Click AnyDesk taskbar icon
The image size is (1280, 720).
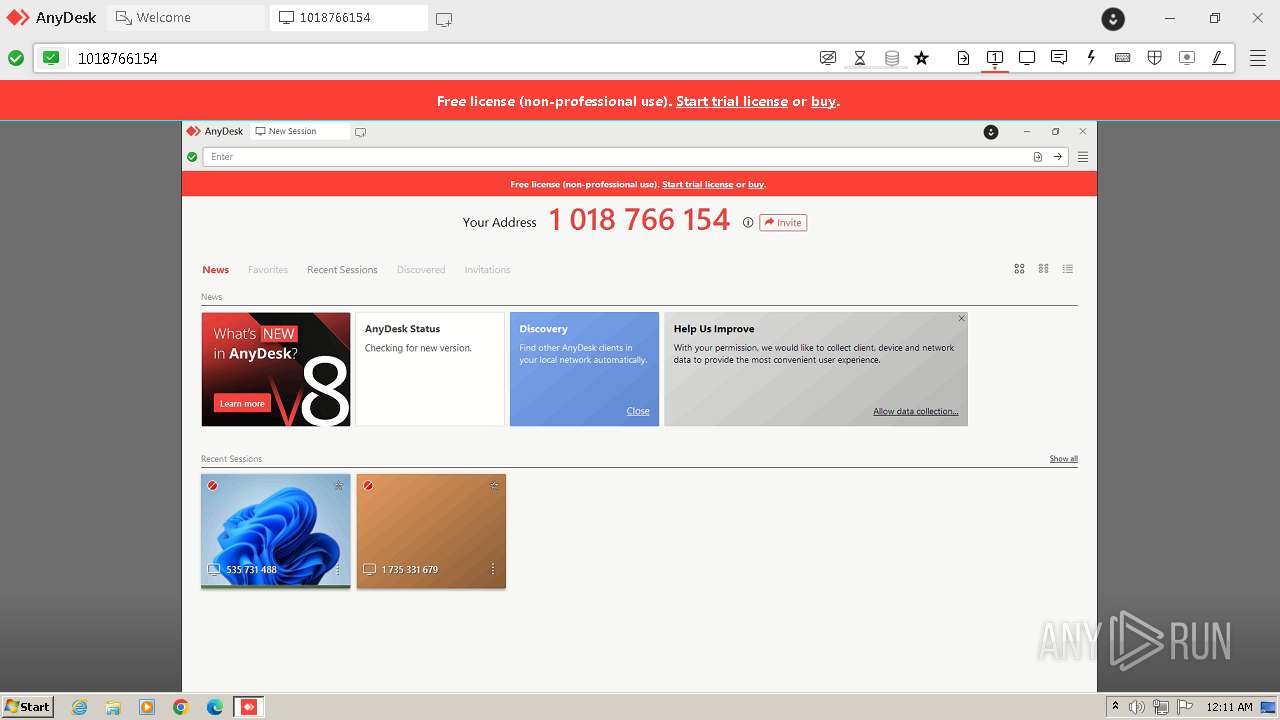(x=249, y=707)
